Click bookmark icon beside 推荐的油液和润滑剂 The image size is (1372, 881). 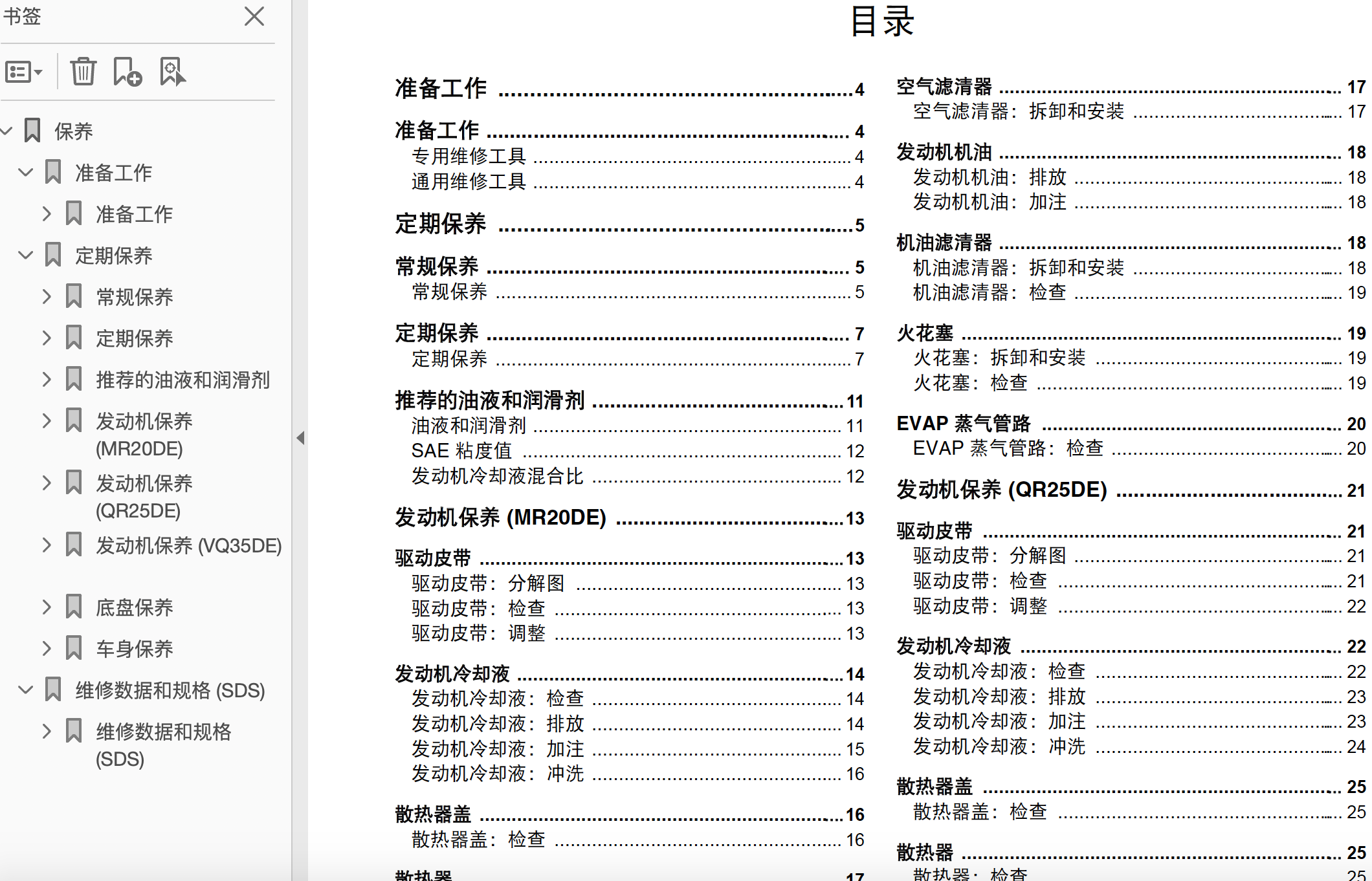(x=74, y=379)
